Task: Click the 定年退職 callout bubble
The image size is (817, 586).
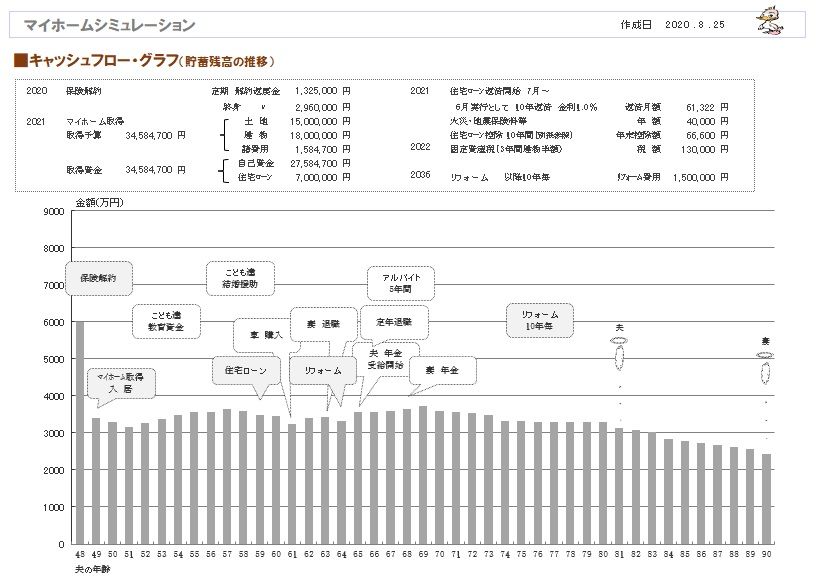Action: tap(394, 322)
